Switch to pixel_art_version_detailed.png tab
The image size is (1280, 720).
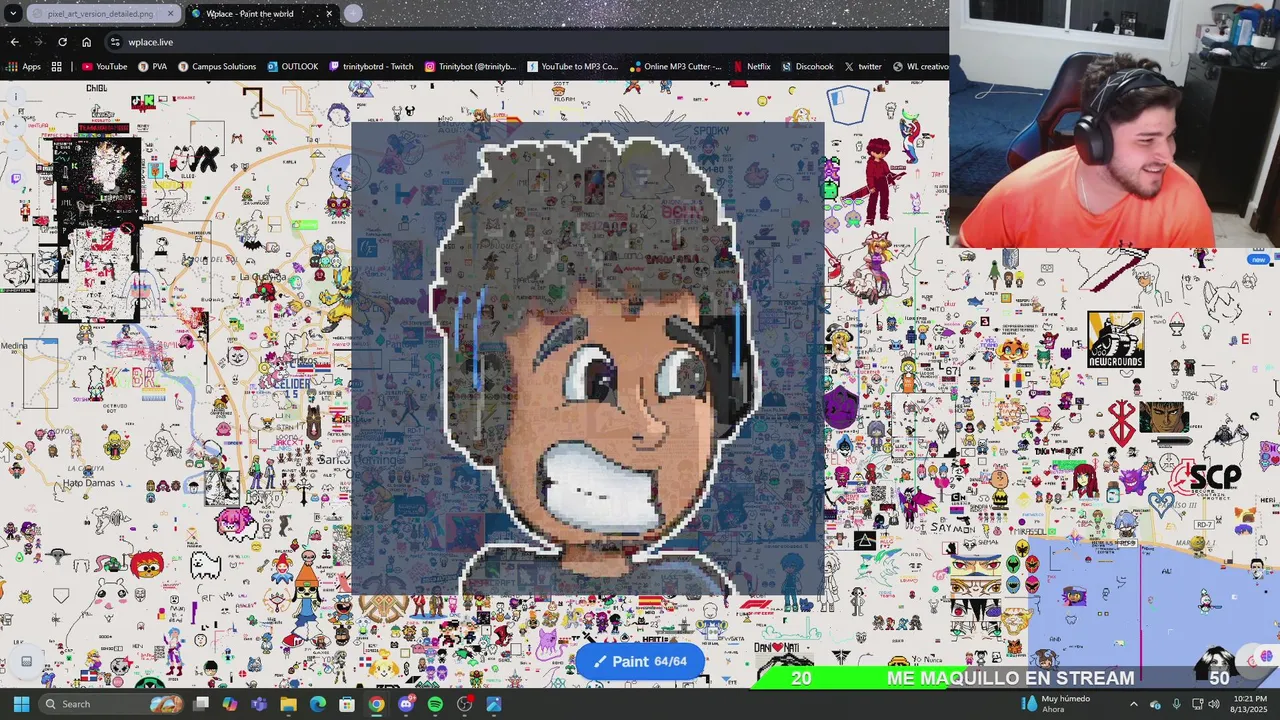coord(99,14)
